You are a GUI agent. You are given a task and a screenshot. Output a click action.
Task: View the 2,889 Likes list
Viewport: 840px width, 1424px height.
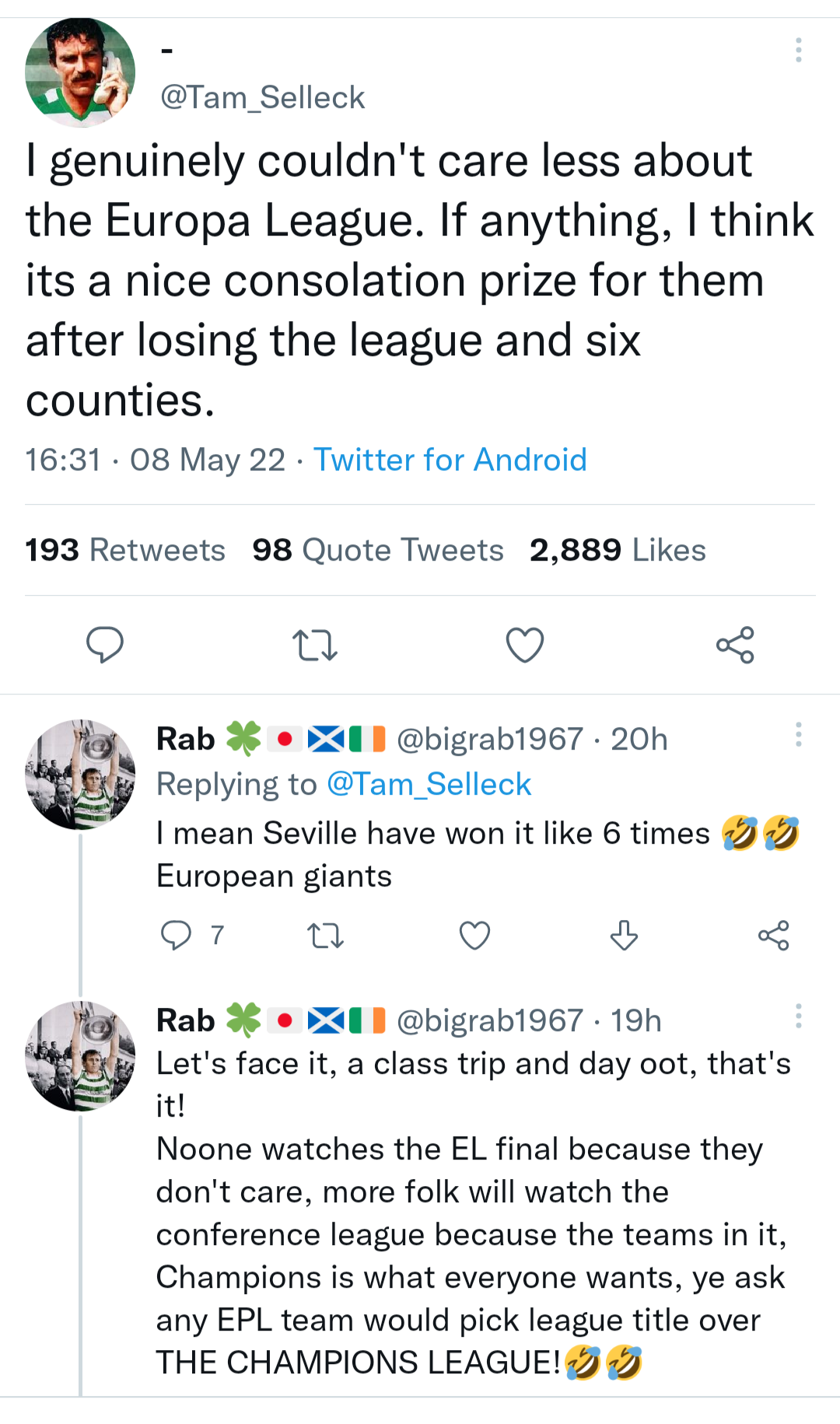618,550
